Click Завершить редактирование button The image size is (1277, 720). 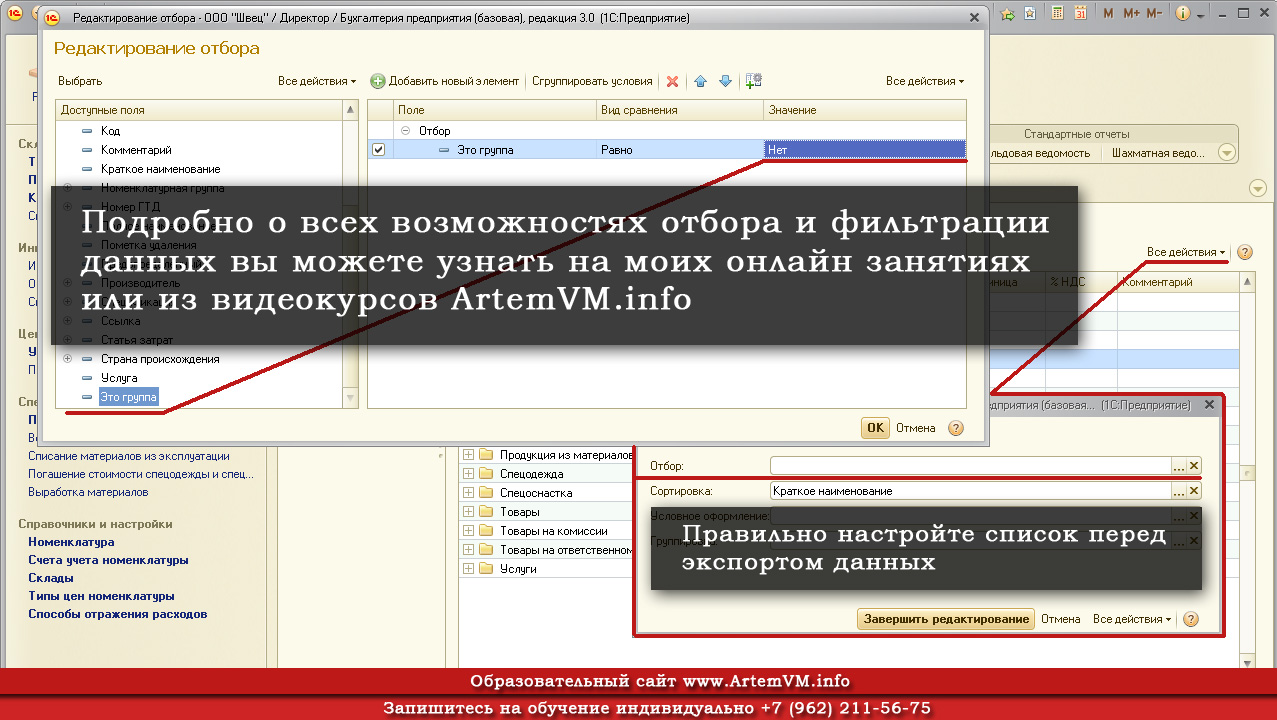[x=945, y=619]
